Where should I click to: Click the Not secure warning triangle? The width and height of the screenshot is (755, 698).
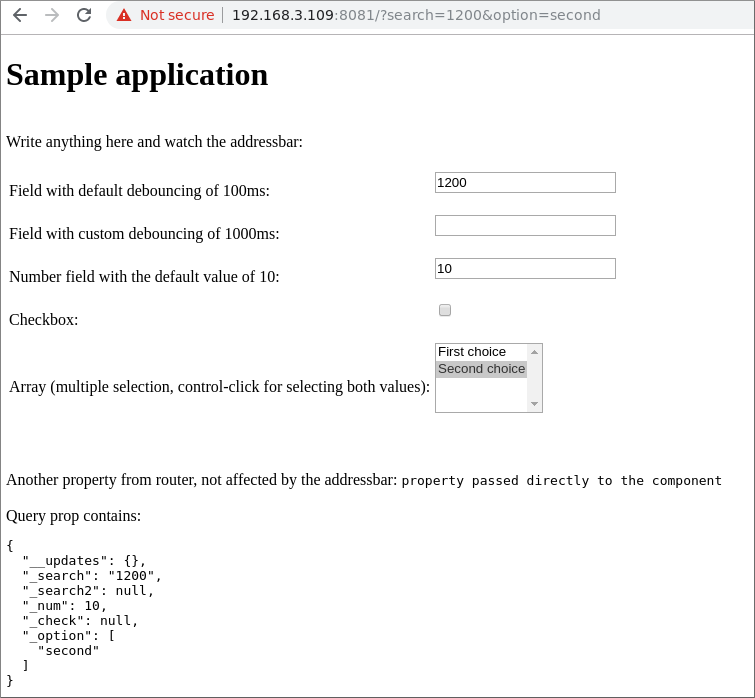(124, 15)
